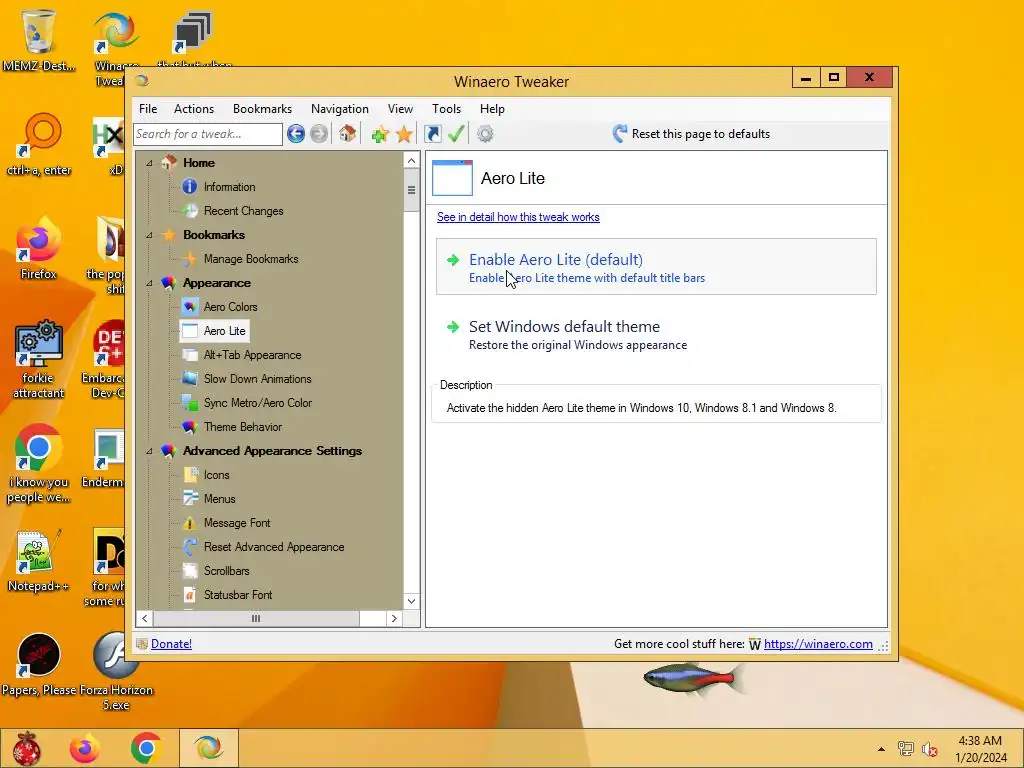
Task: Open the View menu
Action: pyautogui.click(x=400, y=109)
